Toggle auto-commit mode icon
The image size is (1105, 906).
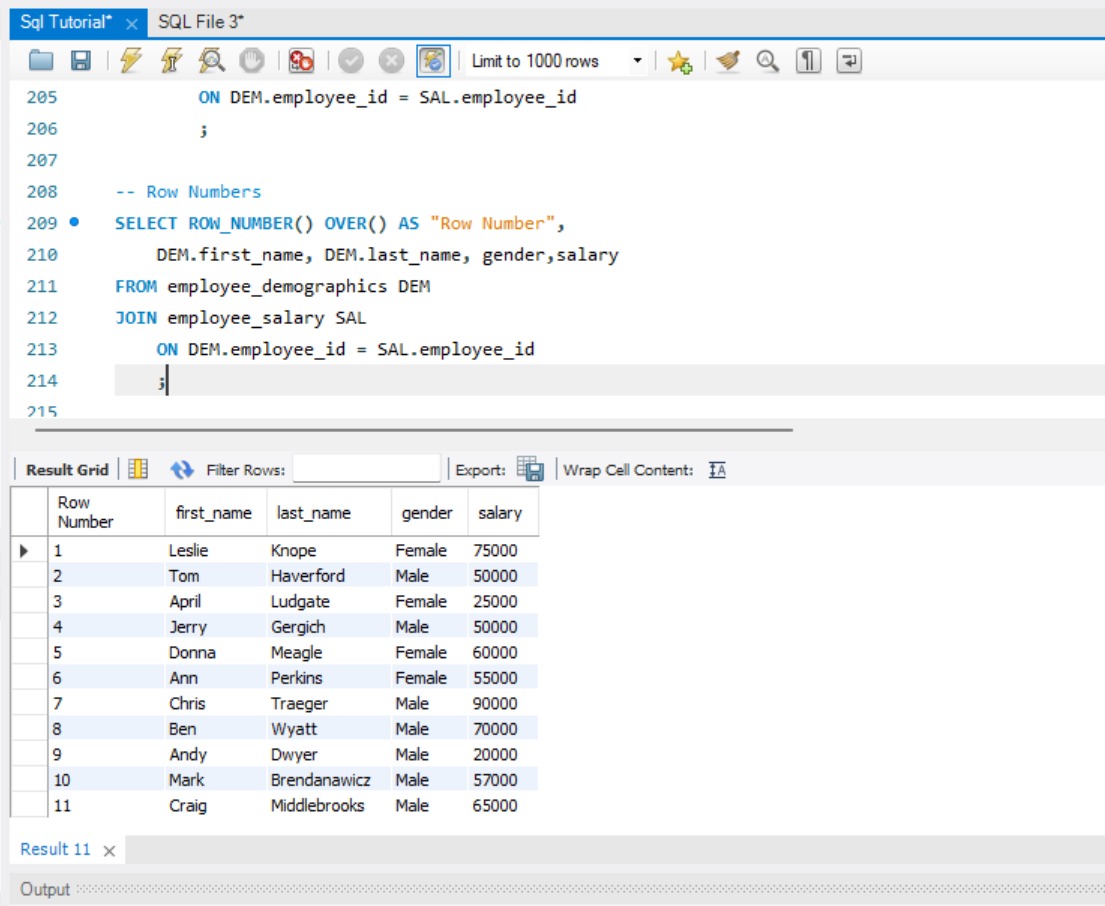pos(433,61)
